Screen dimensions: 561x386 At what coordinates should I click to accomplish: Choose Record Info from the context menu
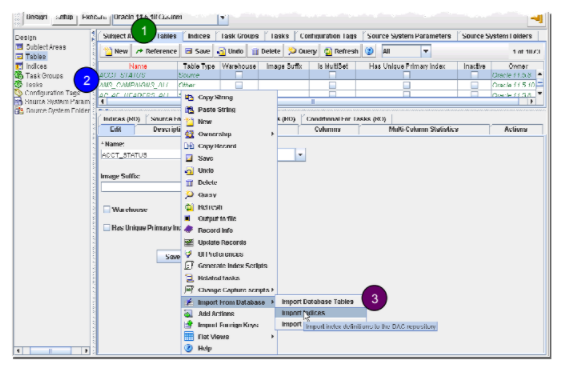point(229,230)
